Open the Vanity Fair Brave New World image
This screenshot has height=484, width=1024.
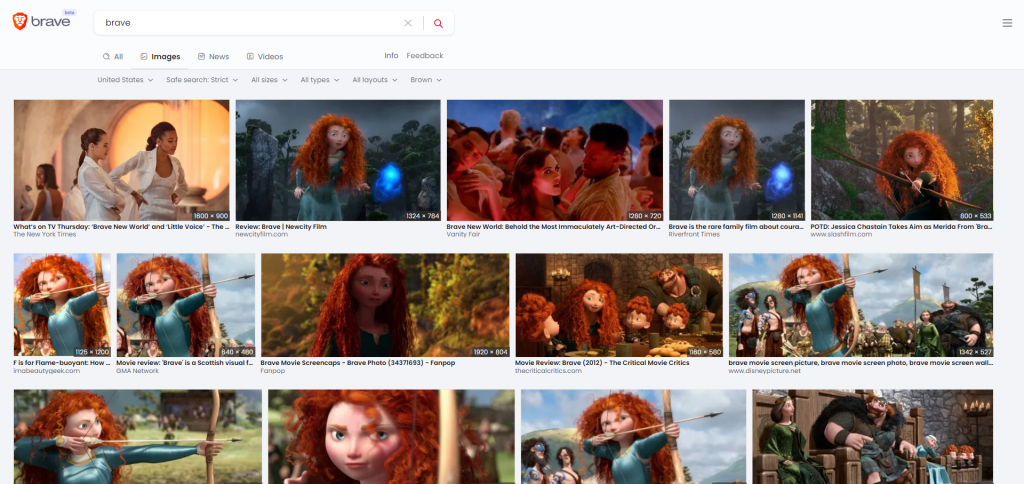pos(554,160)
